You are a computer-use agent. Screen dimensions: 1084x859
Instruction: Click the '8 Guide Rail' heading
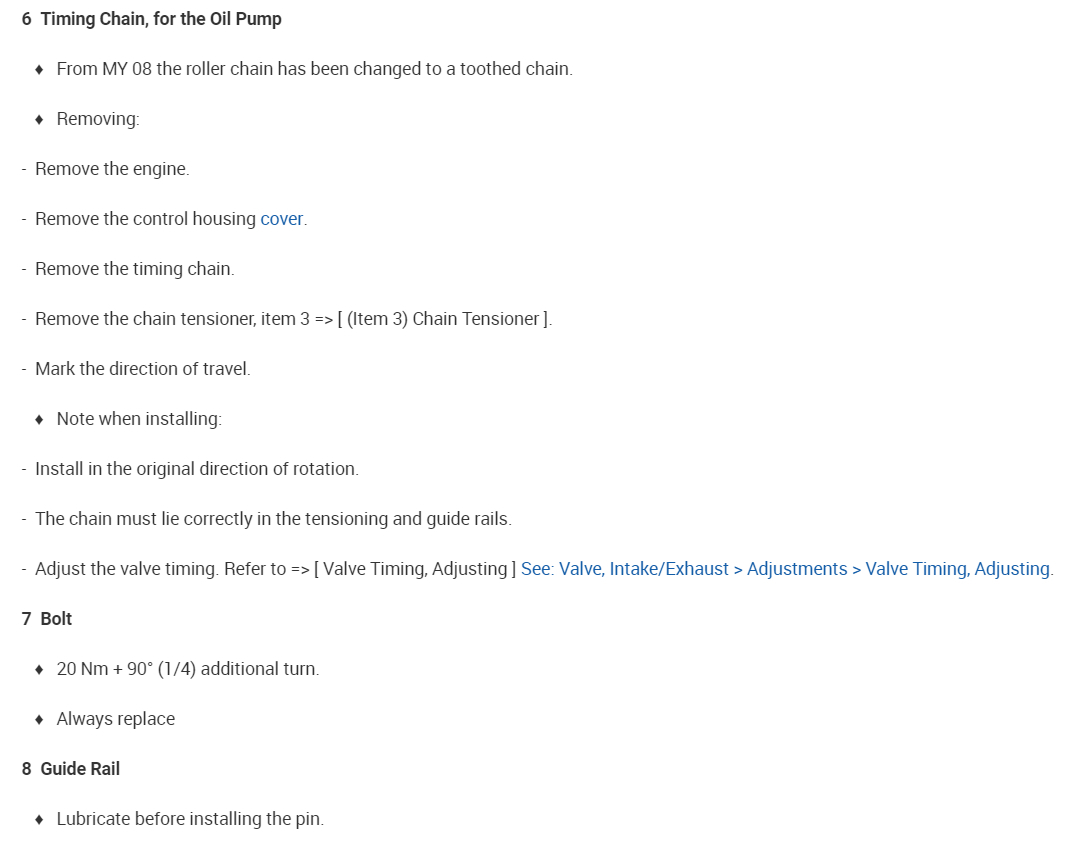pos(71,769)
